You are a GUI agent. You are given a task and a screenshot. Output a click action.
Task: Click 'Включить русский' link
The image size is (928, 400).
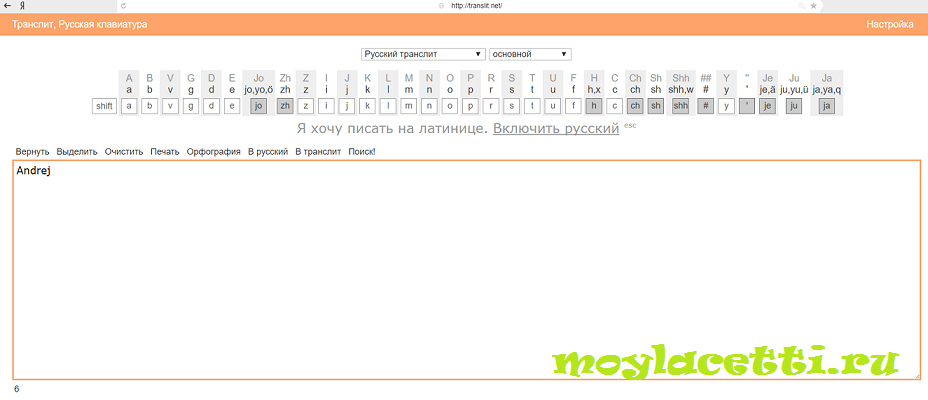pos(555,129)
